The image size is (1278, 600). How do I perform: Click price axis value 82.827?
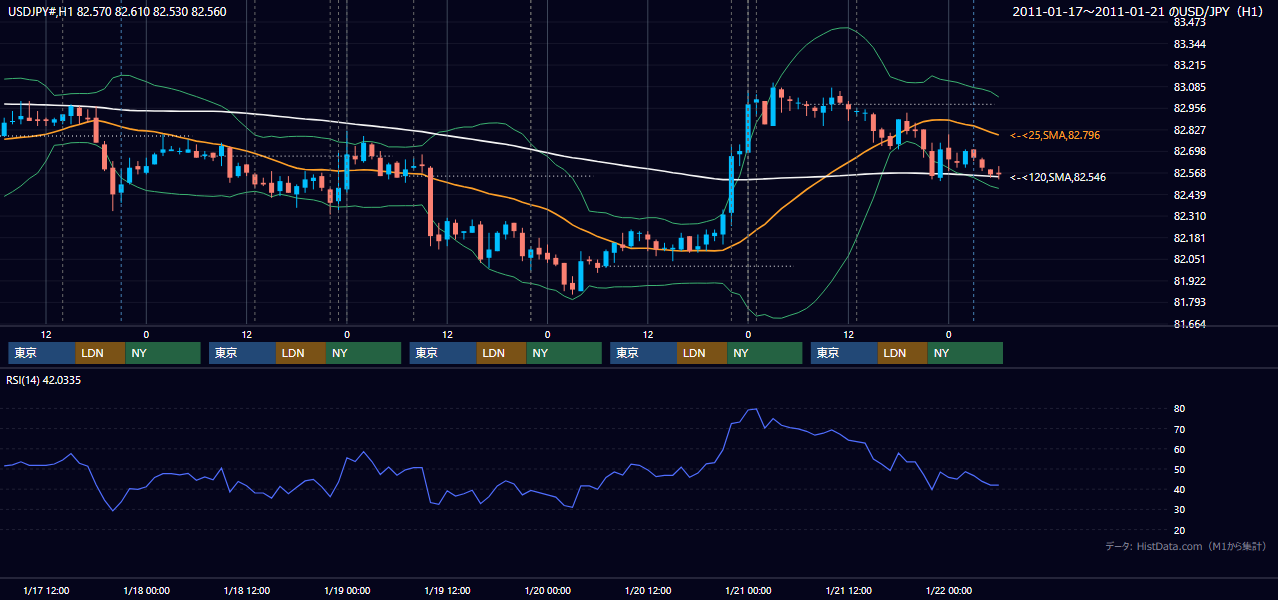pyautogui.click(x=1190, y=130)
